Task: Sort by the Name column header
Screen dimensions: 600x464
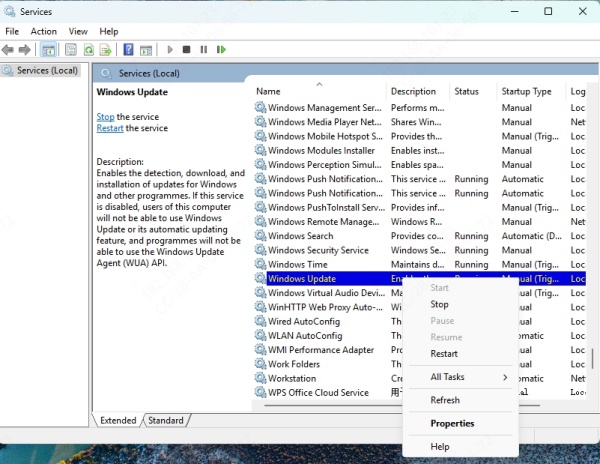Action: point(320,91)
